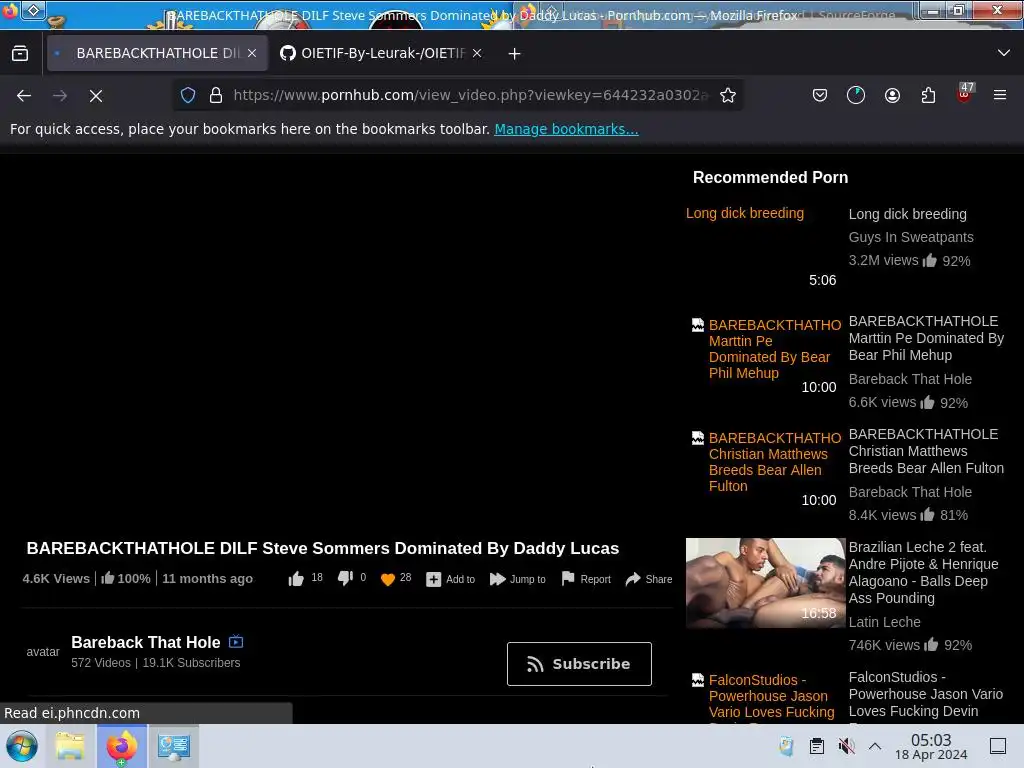Go back to the previous page

click(x=24, y=95)
